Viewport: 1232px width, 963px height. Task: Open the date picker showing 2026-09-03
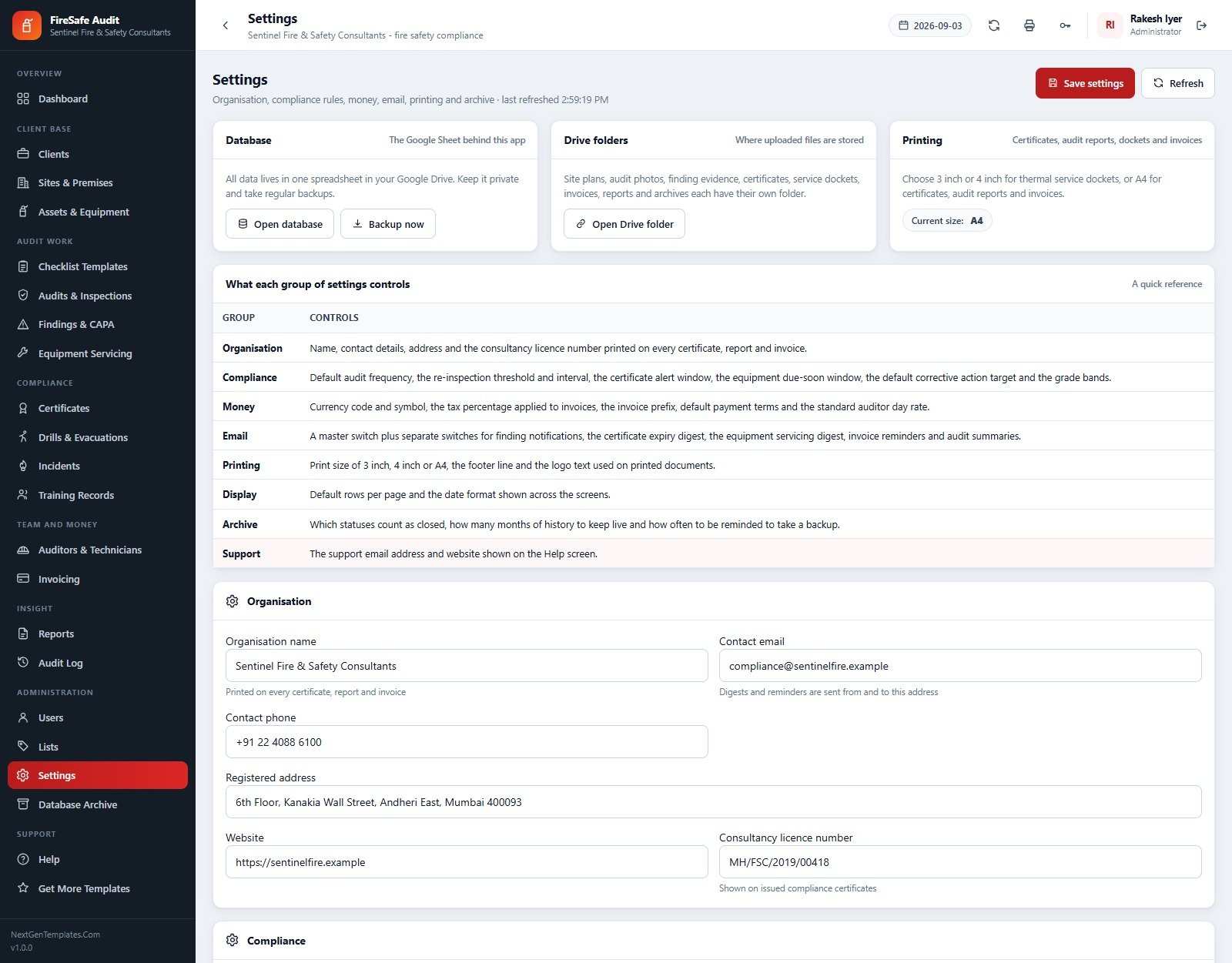[930, 25]
